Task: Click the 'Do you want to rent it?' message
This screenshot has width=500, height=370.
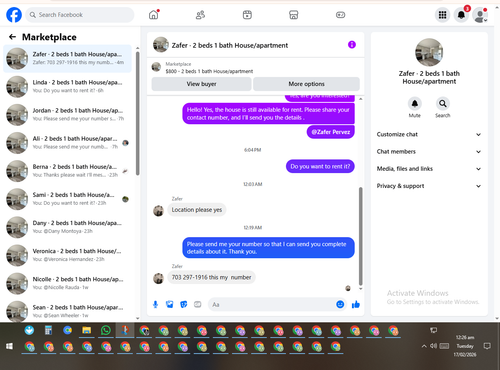Action: coord(320,166)
